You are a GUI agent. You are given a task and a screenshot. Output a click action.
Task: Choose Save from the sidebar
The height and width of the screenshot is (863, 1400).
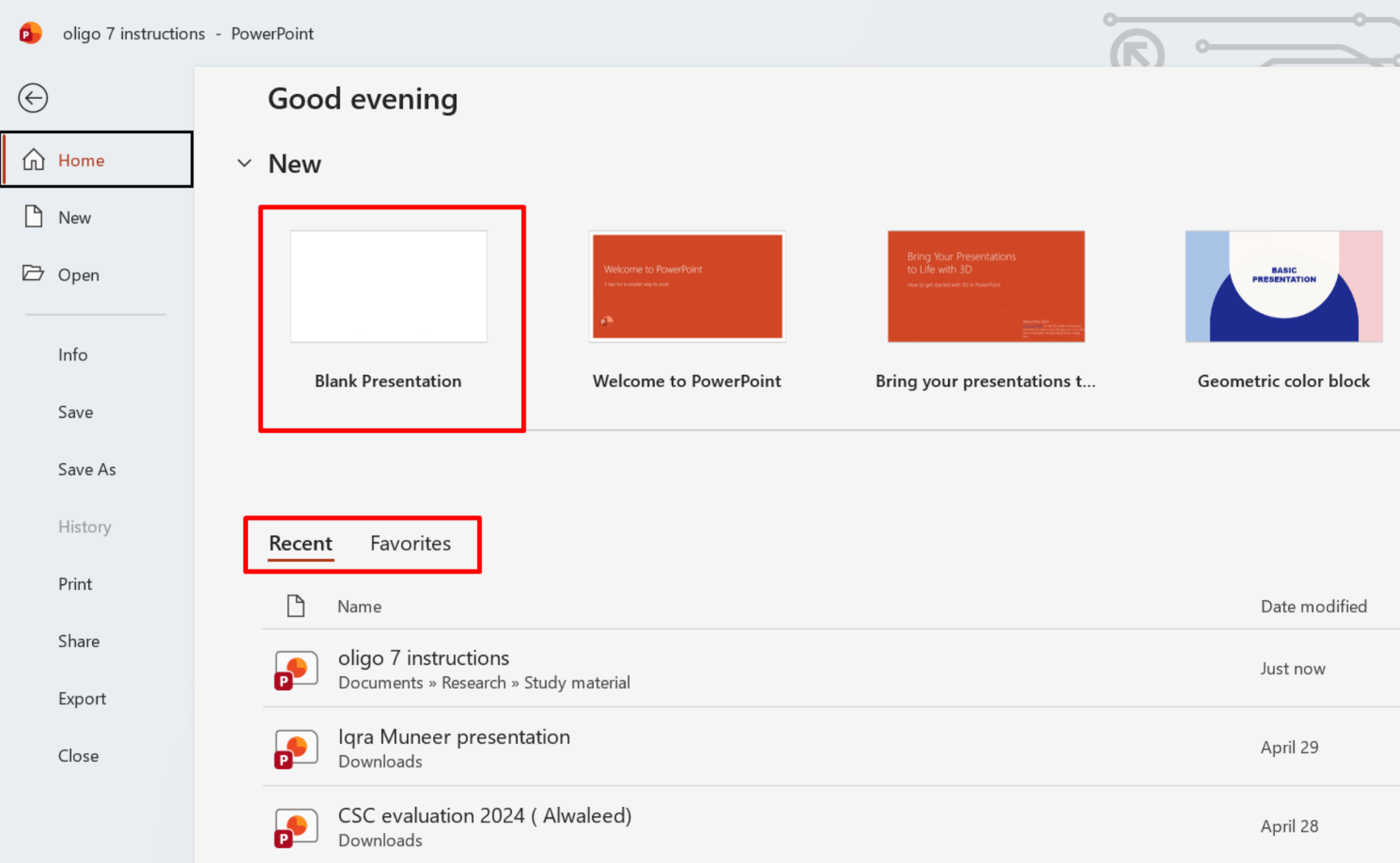tap(76, 412)
